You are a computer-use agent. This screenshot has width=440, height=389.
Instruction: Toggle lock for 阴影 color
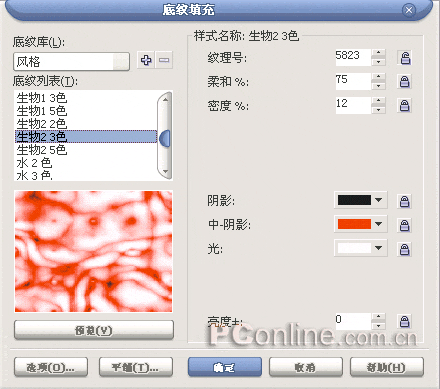[x=405, y=201]
